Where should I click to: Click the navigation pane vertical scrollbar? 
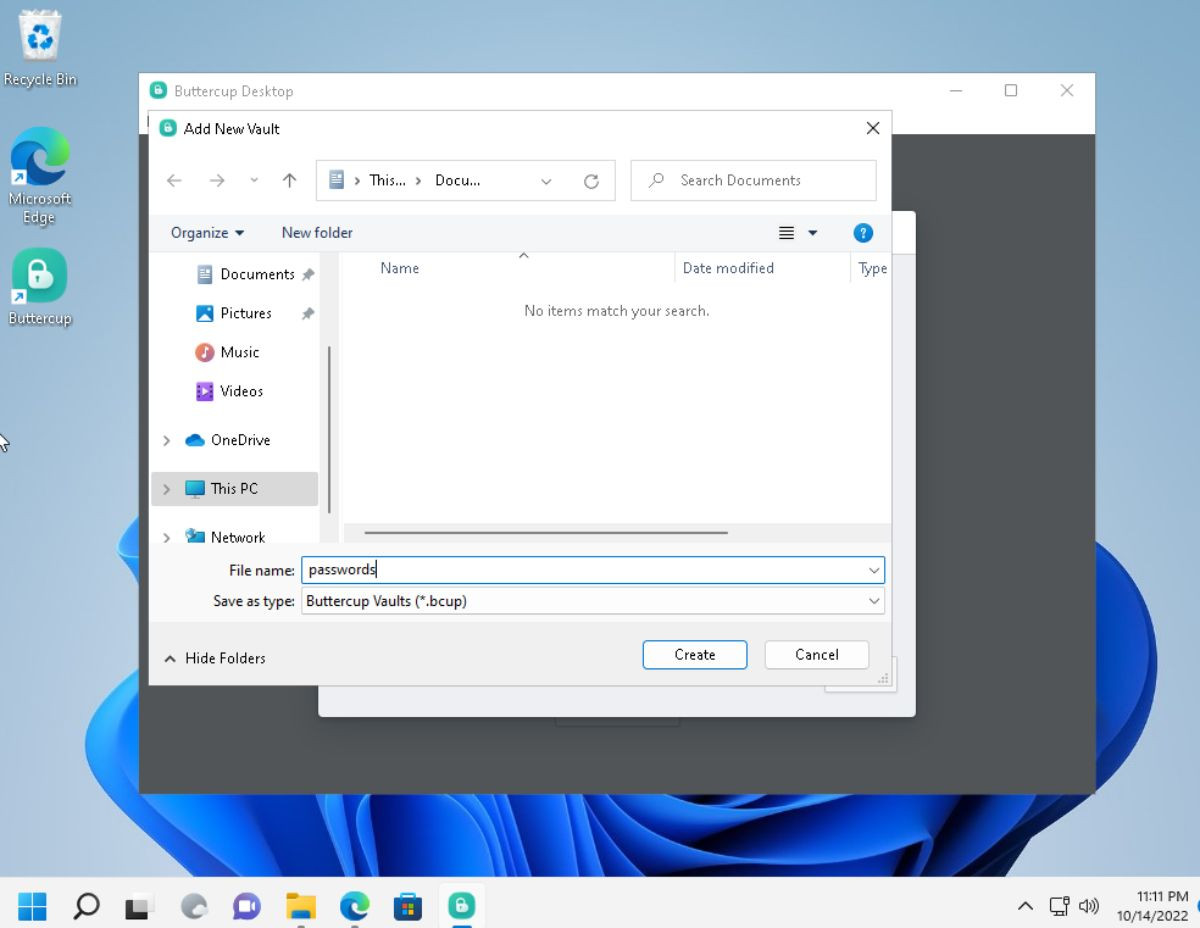click(329, 429)
